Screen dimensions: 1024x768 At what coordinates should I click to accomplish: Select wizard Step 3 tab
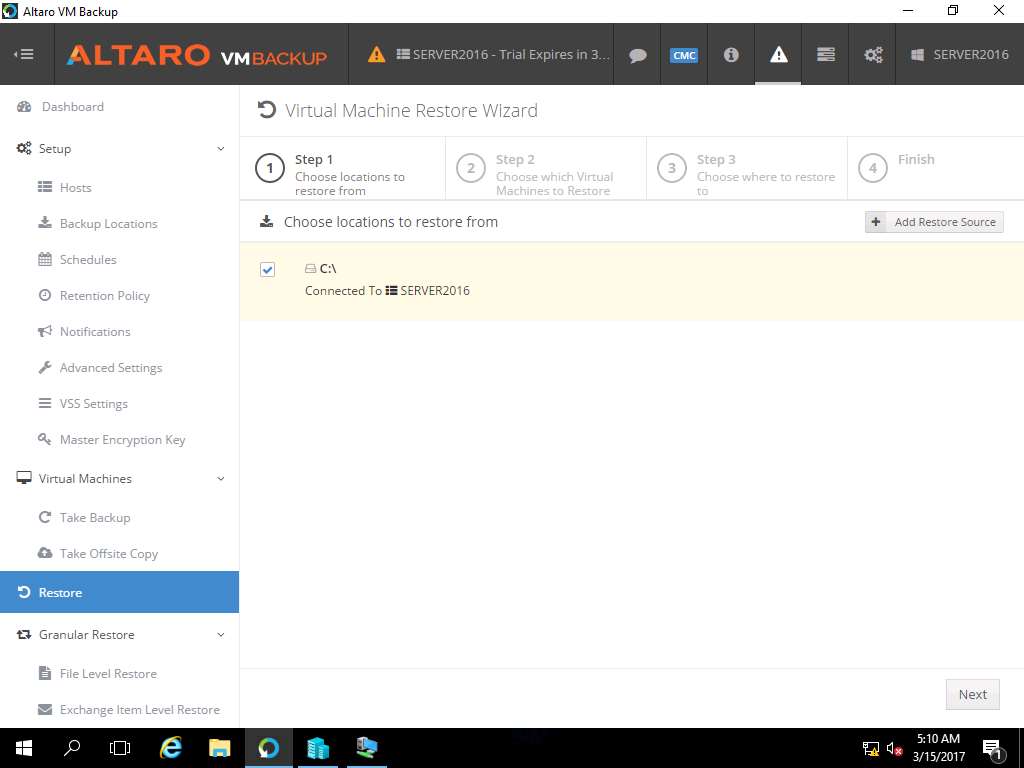[746, 168]
